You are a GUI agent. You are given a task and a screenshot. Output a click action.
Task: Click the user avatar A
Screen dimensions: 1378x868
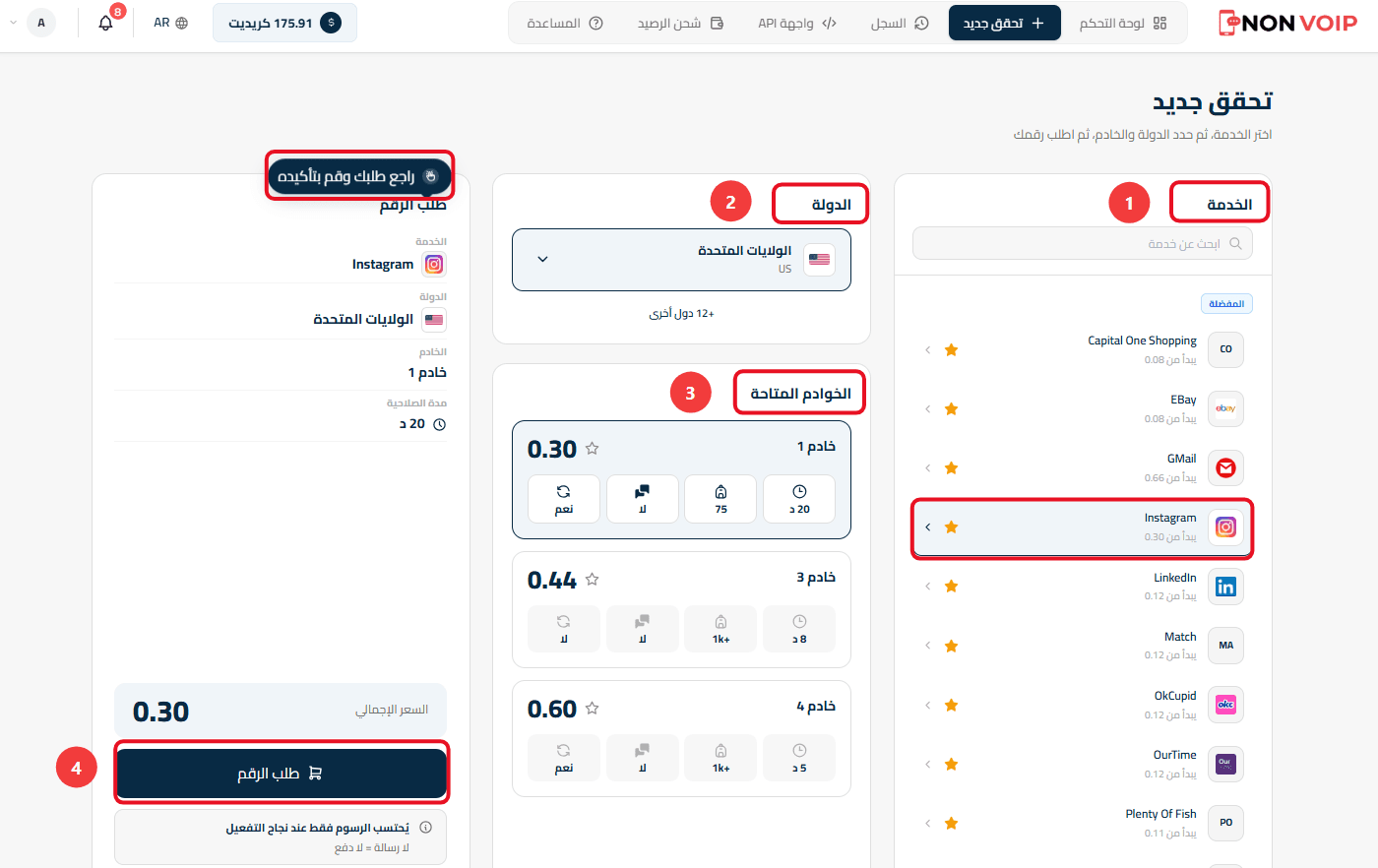point(41,23)
